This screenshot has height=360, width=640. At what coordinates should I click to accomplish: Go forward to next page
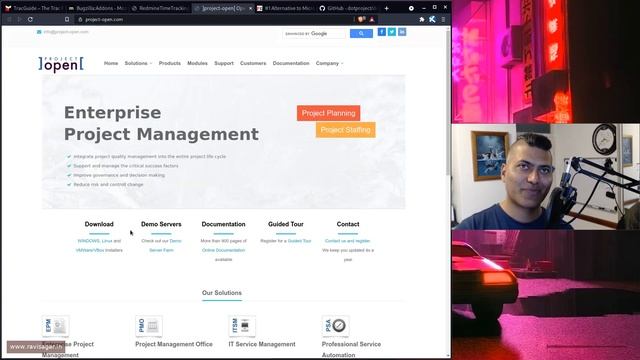click(x=19, y=19)
